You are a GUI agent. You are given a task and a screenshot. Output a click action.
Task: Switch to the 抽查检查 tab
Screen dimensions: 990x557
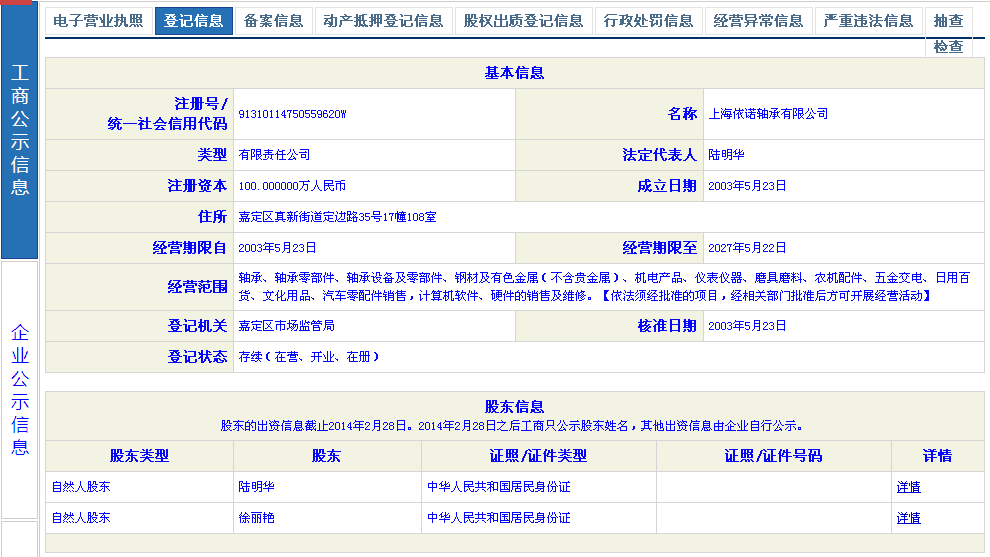pyautogui.click(x=948, y=32)
